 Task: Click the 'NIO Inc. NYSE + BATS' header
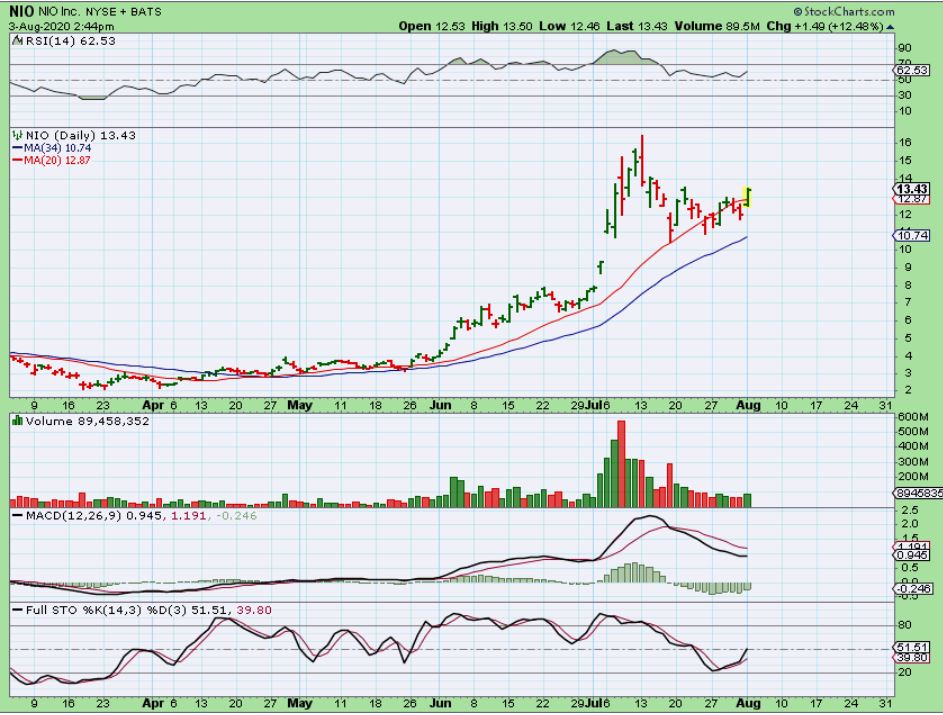point(100,12)
